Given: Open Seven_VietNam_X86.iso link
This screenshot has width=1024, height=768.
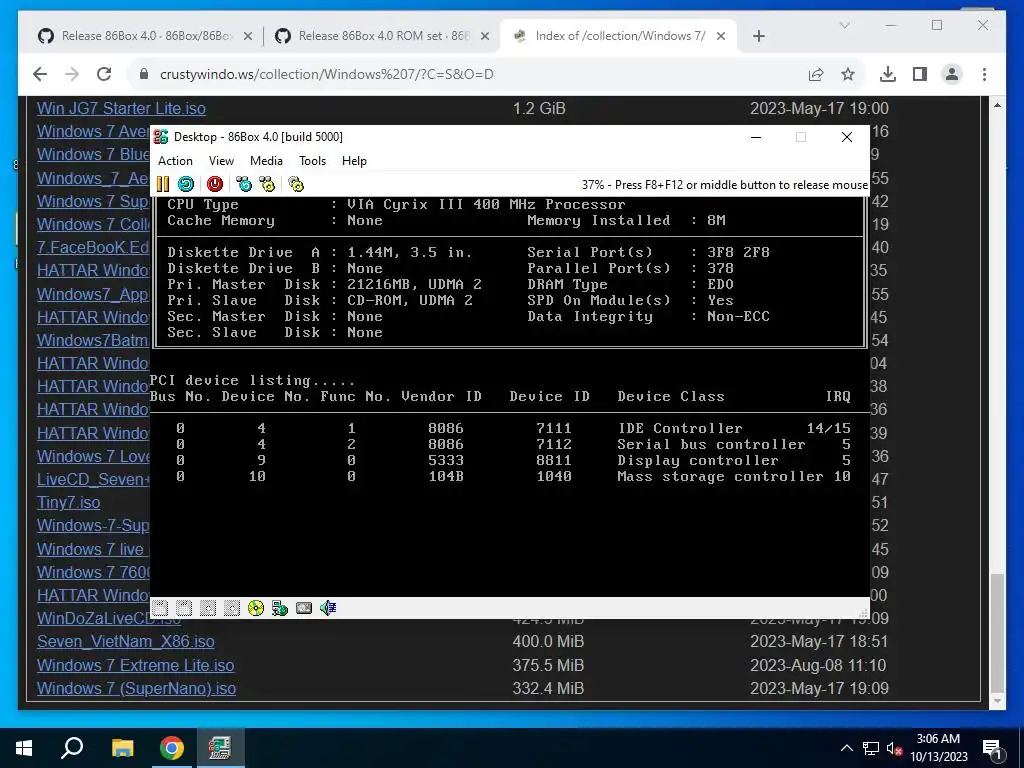Looking at the screenshot, I should (x=125, y=641).
